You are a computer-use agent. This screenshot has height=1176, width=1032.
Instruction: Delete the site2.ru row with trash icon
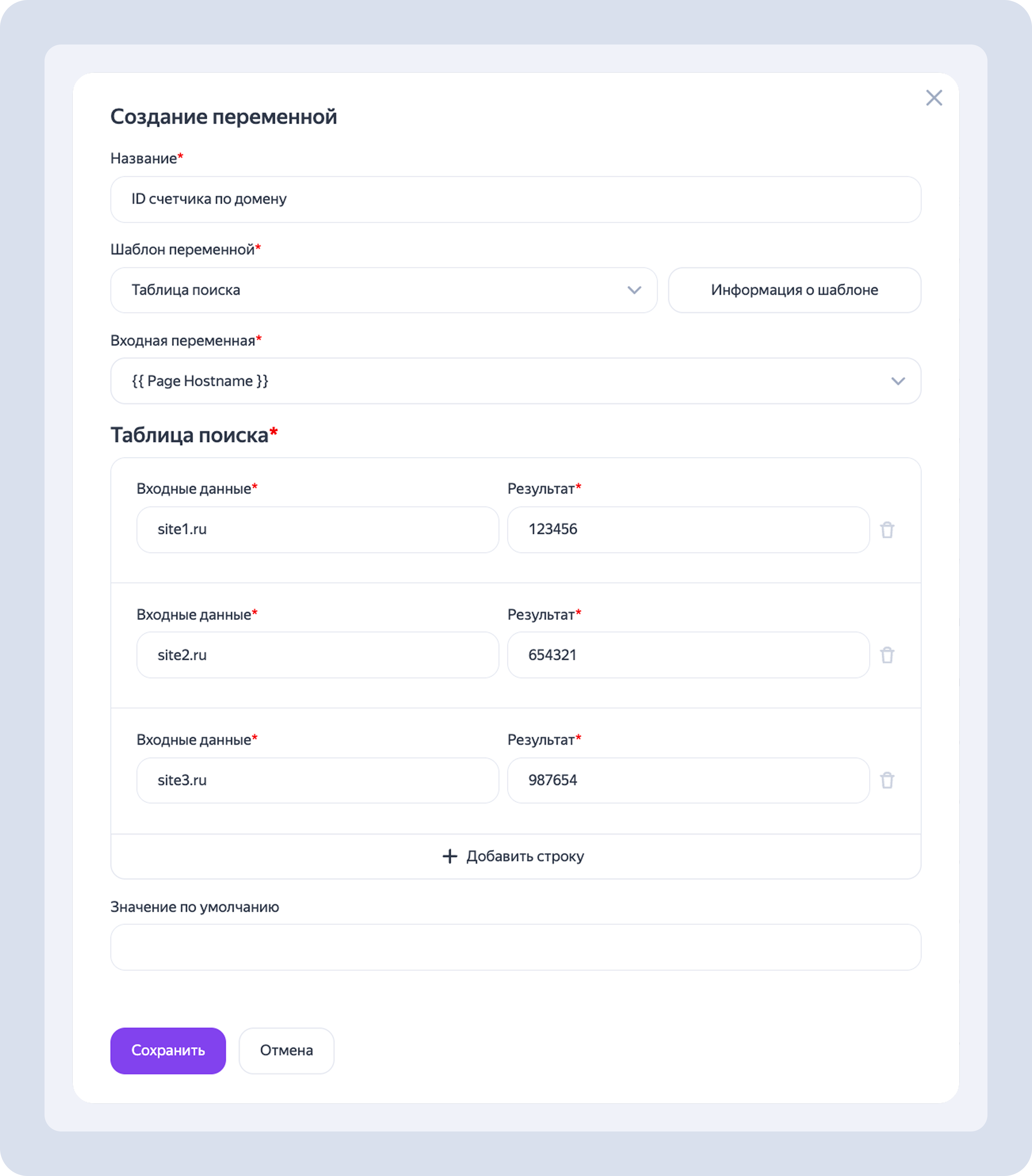point(887,655)
